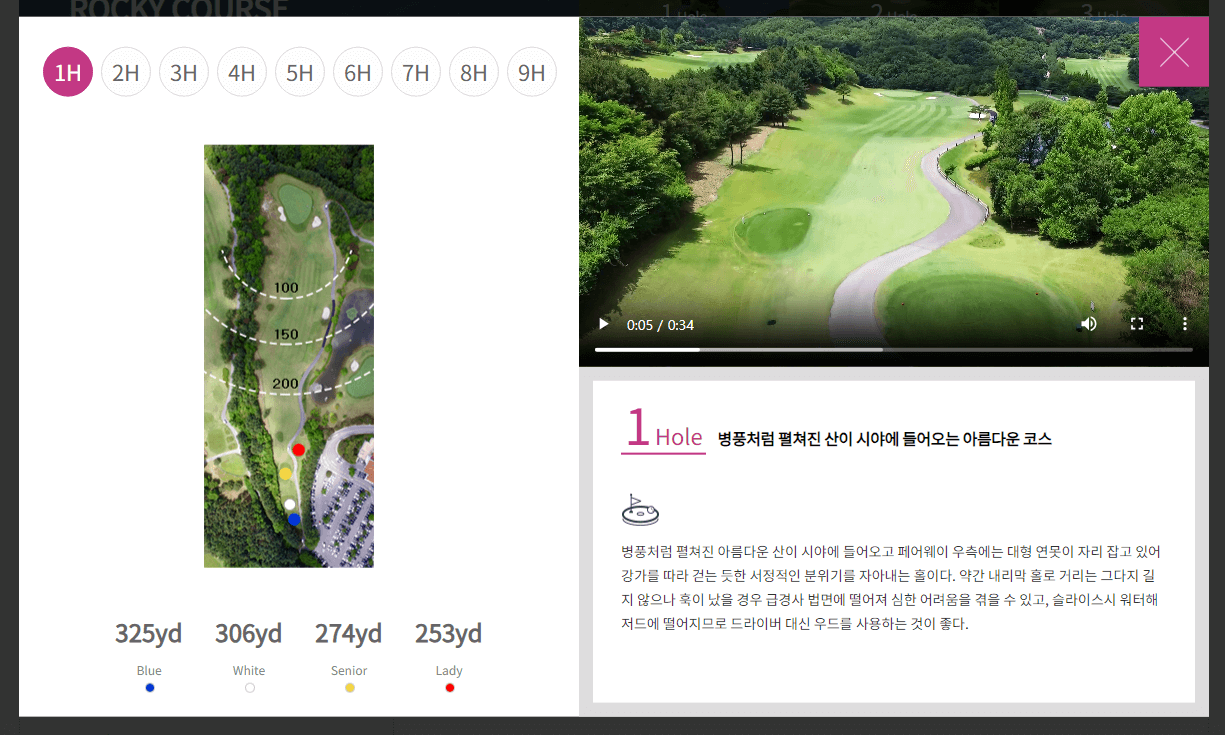Click the blue dot under the Blue tee label
Image resolution: width=1225 pixels, height=735 pixels.
[149, 687]
